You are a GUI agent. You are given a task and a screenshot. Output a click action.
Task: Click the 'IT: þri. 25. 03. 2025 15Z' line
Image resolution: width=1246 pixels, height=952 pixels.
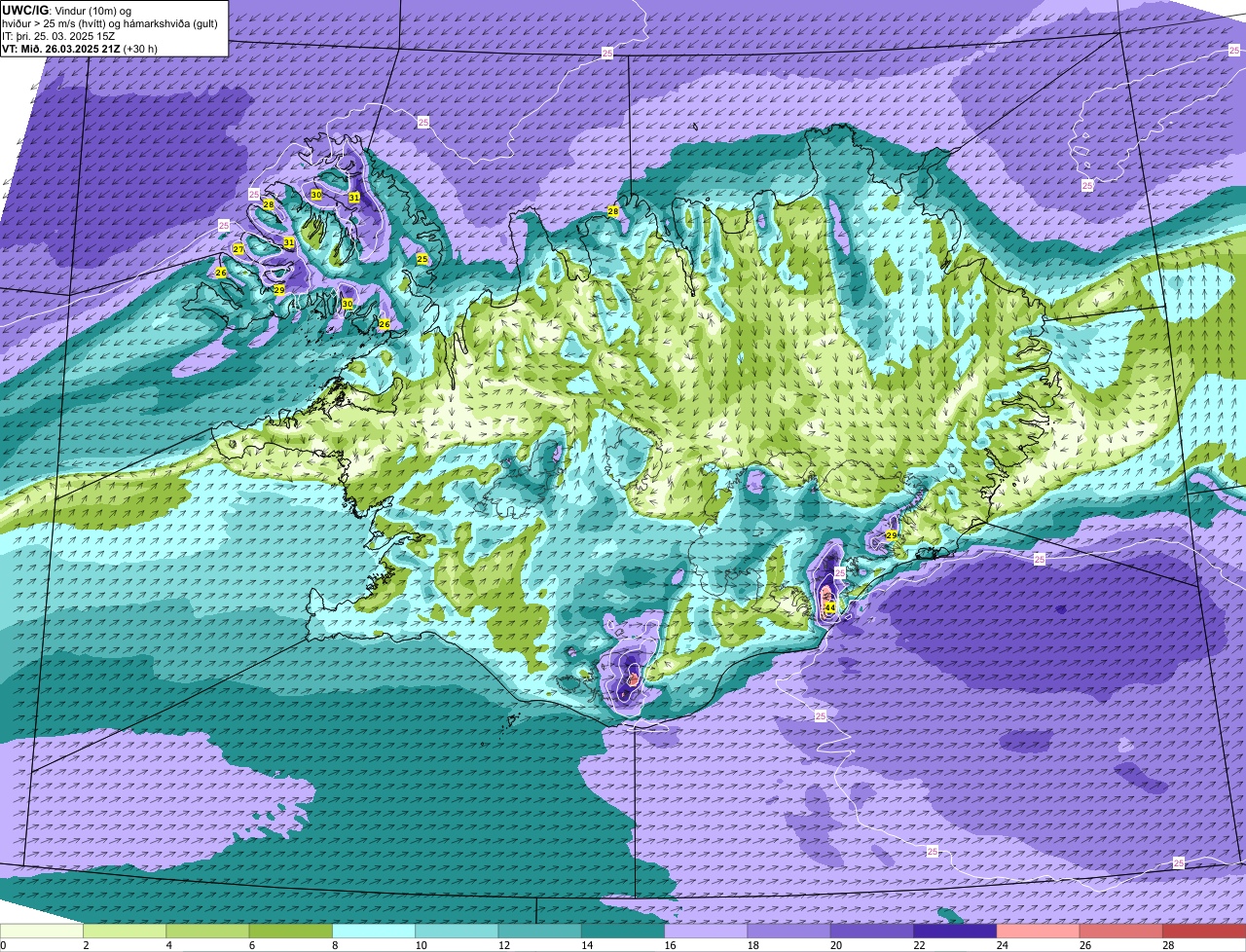click(58, 36)
